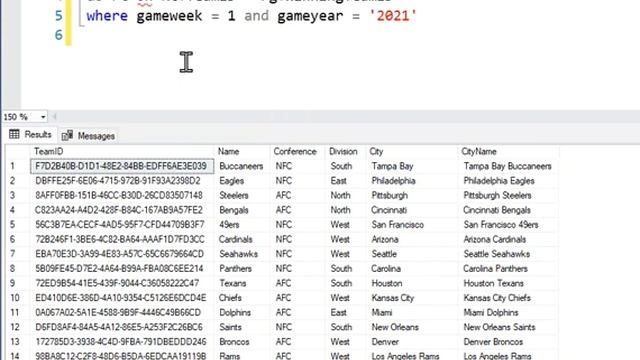Click the Results grid icon
Image resolution: width=640 pixels, height=360 pixels.
coord(14,134)
